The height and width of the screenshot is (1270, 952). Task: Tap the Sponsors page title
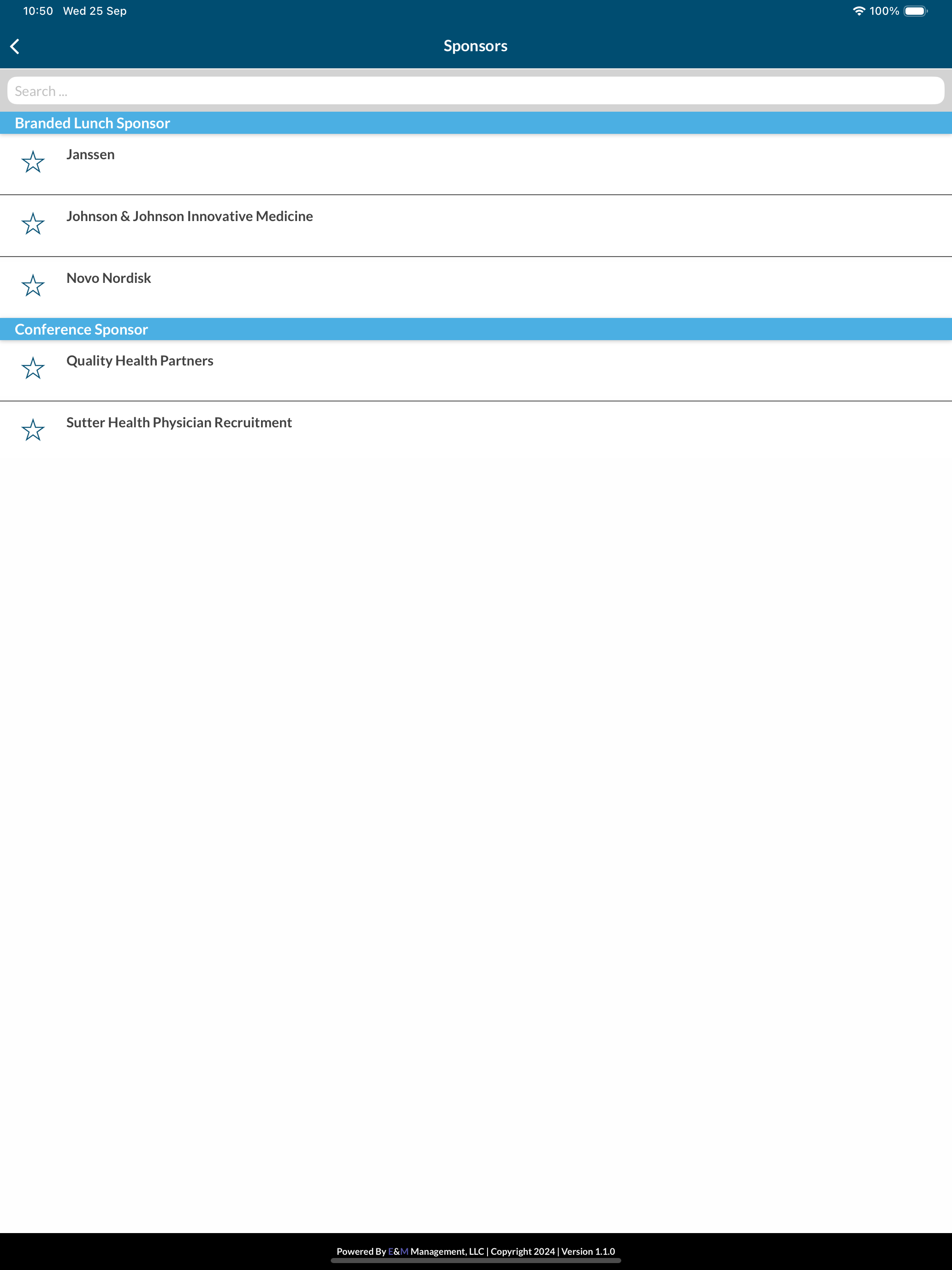point(475,46)
